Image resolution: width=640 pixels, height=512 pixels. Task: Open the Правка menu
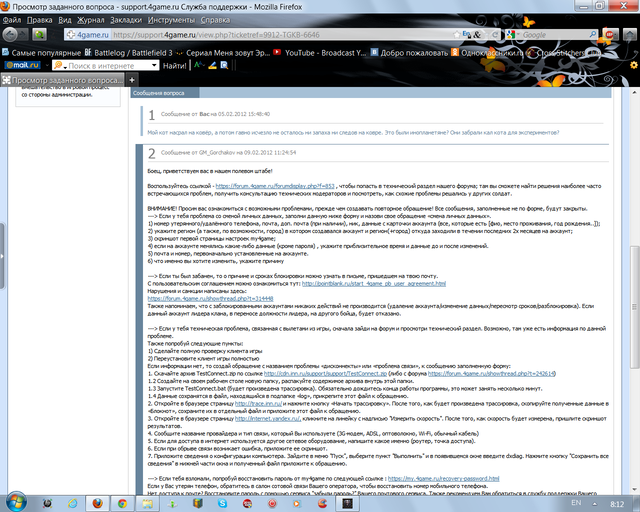[40, 20]
